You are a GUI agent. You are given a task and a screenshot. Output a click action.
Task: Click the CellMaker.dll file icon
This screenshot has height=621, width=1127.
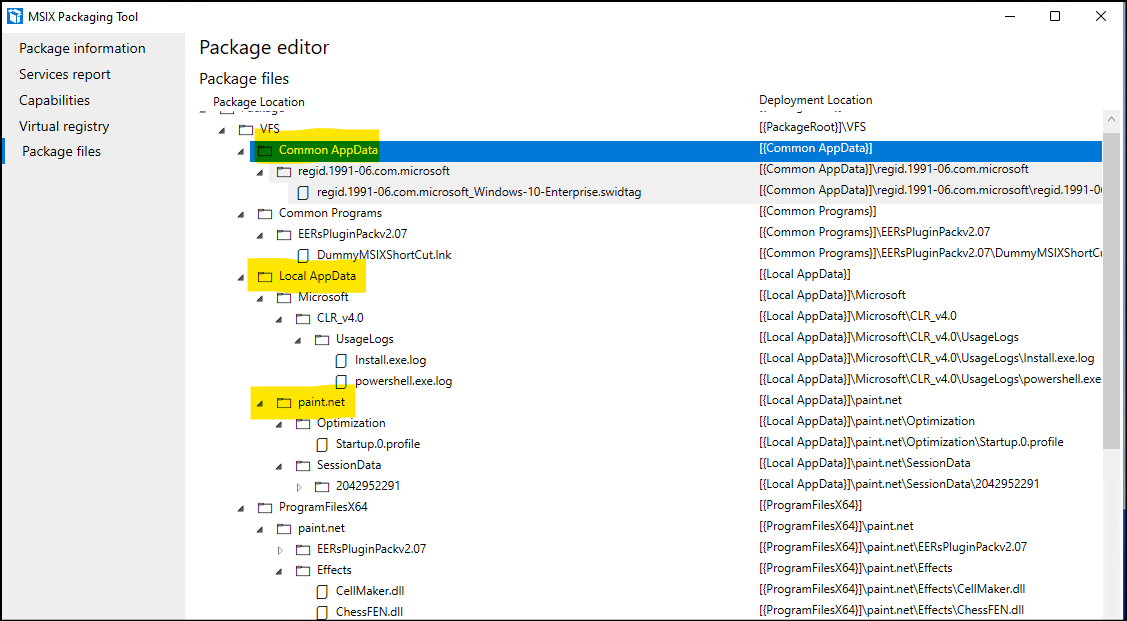click(322, 590)
